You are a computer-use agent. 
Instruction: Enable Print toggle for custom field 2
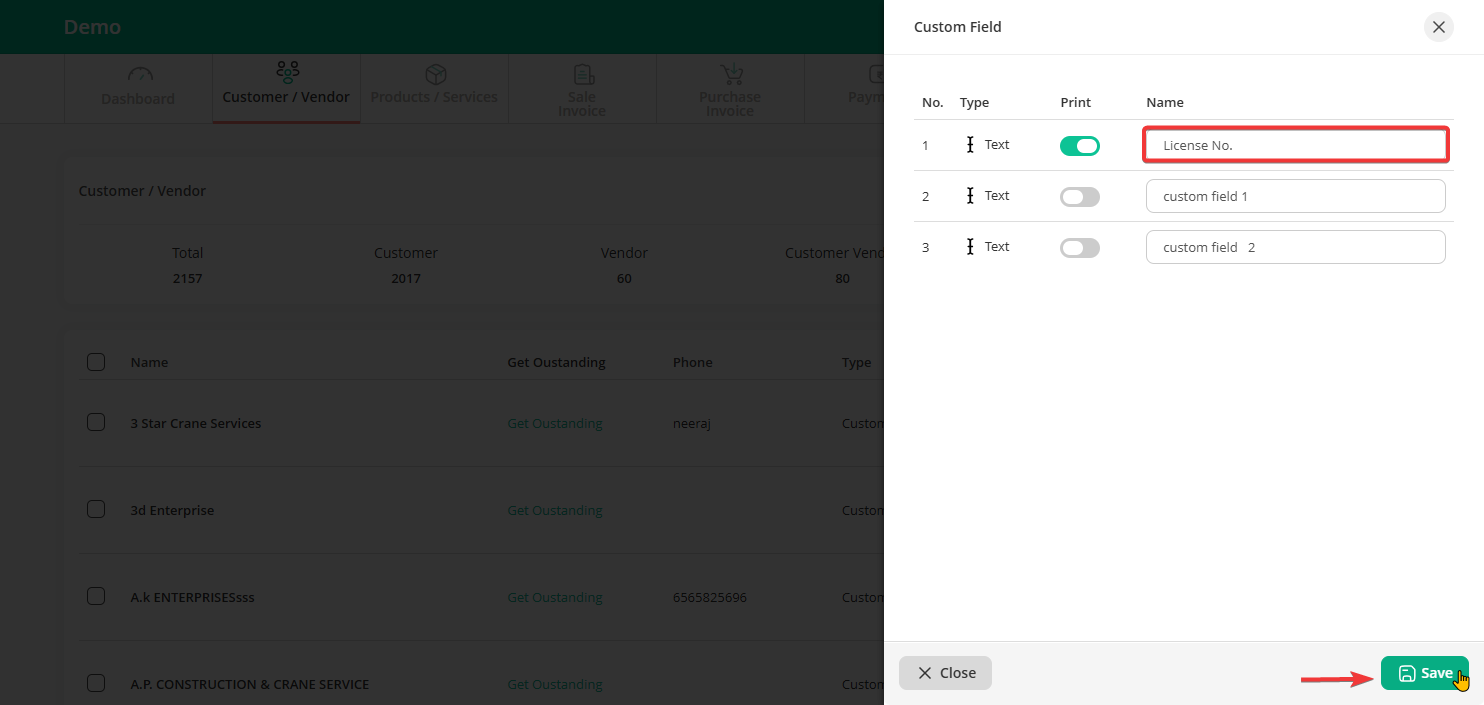1079,248
